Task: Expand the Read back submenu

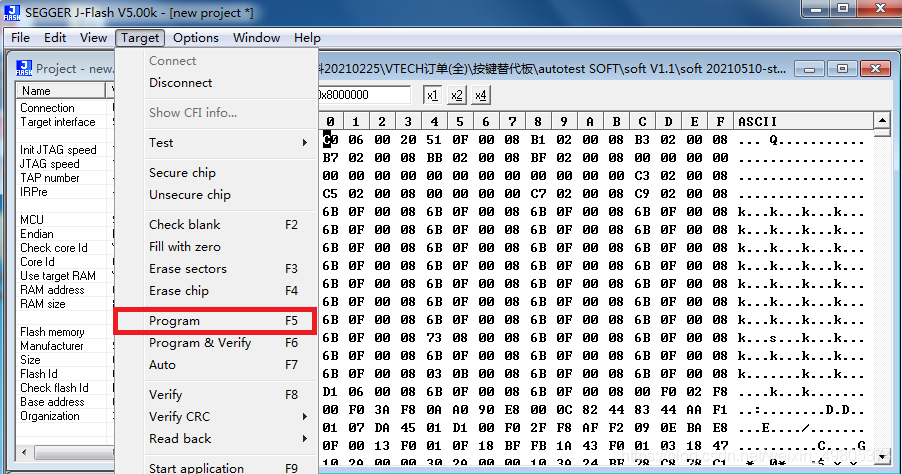Action: [216, 438]
